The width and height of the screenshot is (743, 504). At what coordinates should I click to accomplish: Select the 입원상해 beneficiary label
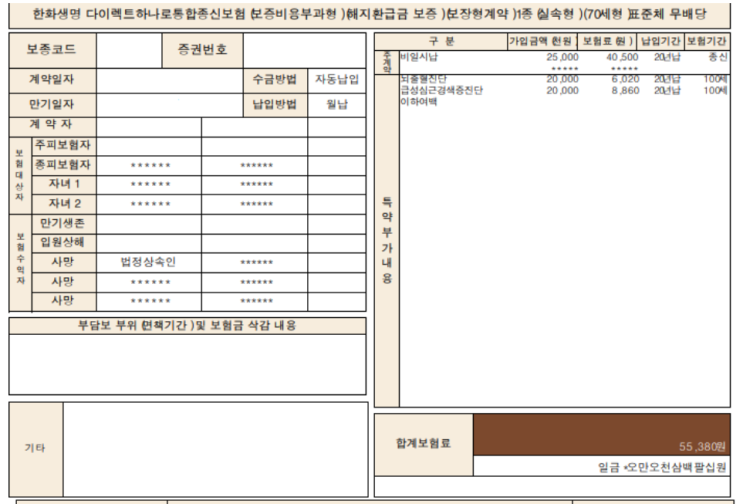point(62,243)
